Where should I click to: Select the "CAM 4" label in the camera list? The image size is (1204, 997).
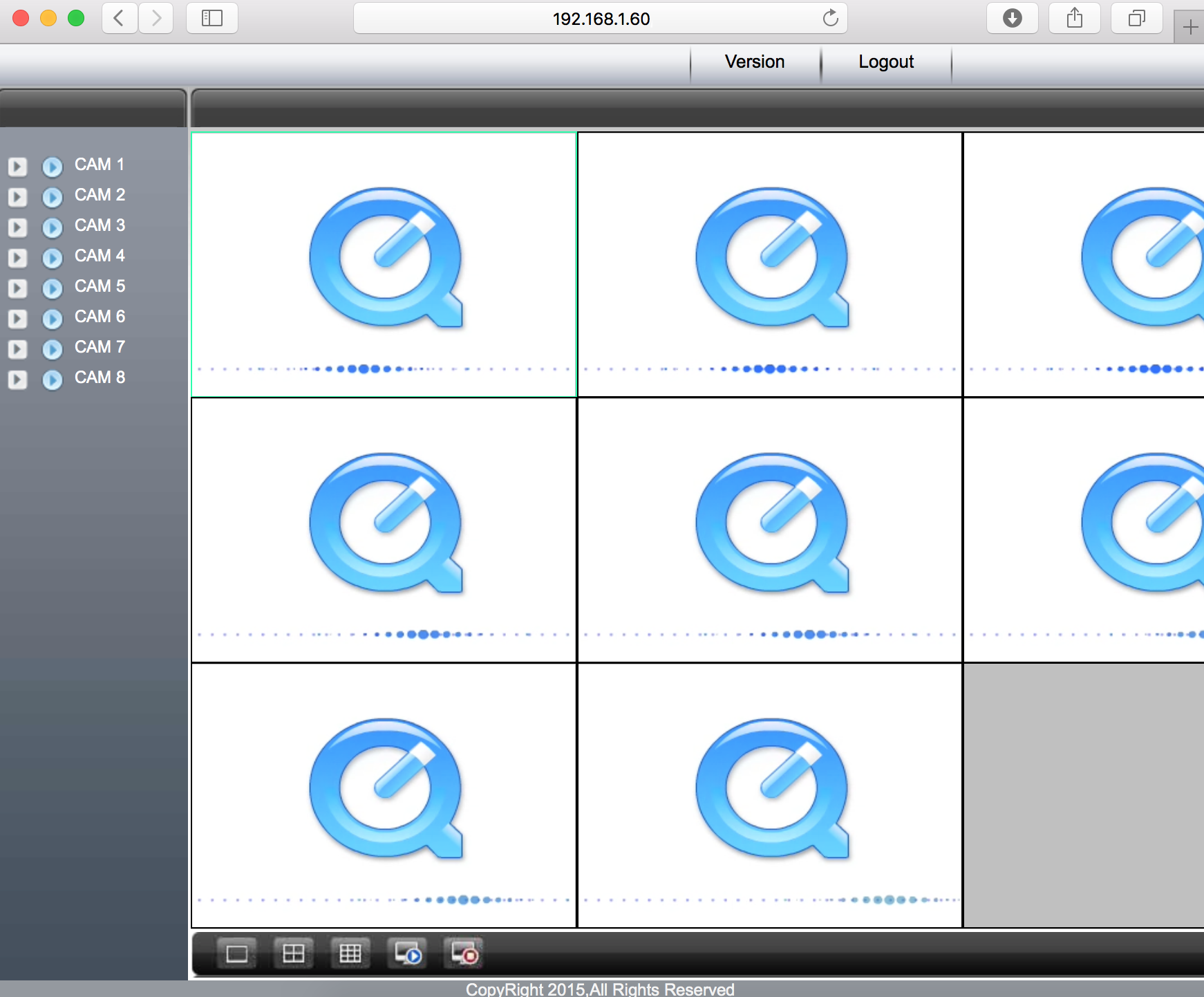[x=100, y=256]
